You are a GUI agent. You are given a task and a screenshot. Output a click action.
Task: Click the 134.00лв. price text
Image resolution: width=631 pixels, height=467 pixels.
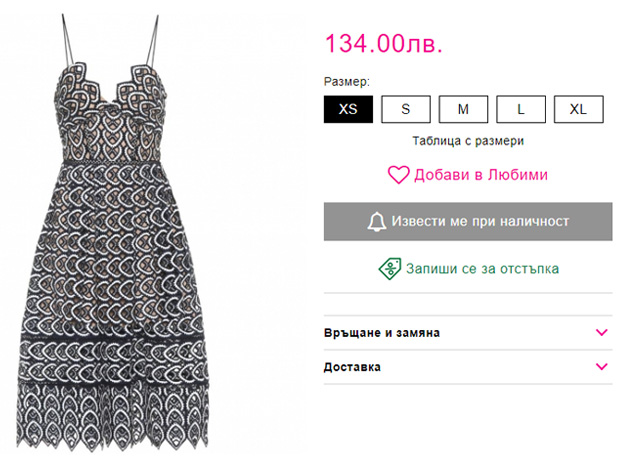[x=383, y=44]
